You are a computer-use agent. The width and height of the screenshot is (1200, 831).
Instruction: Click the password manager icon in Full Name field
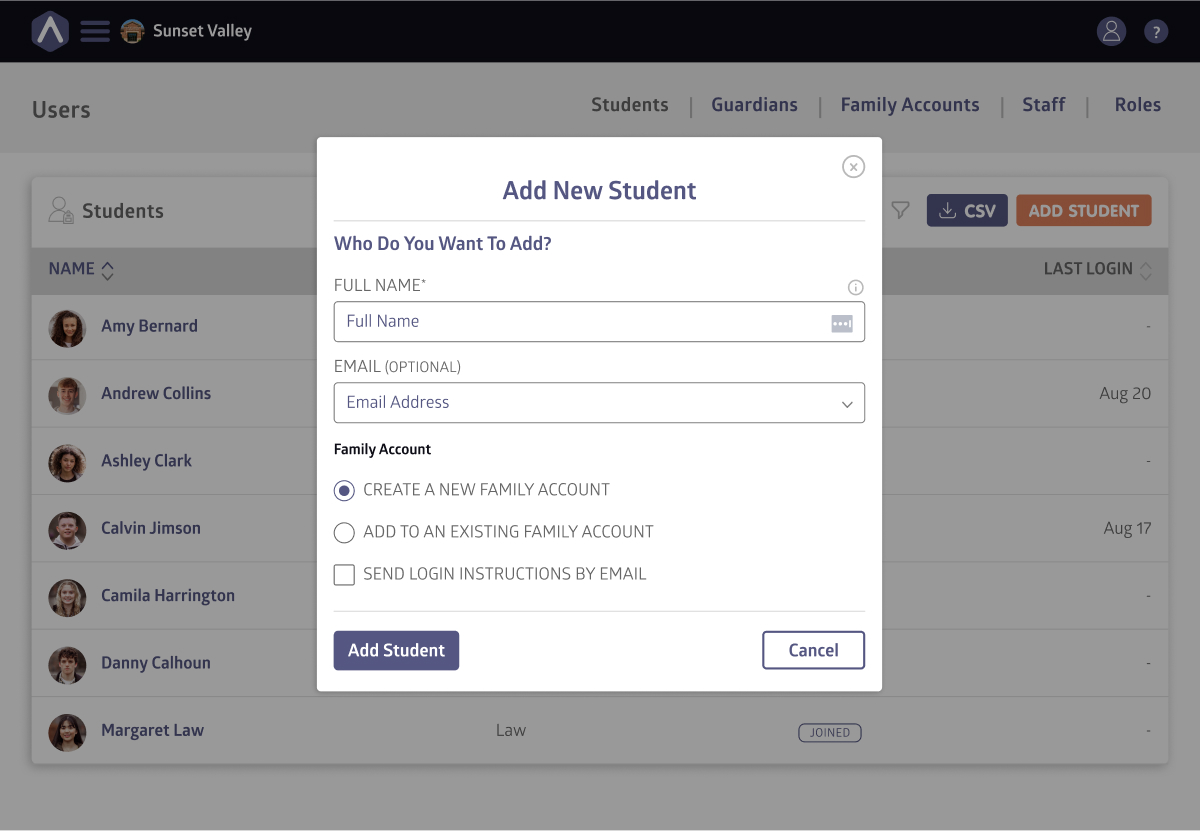(842, 323)
